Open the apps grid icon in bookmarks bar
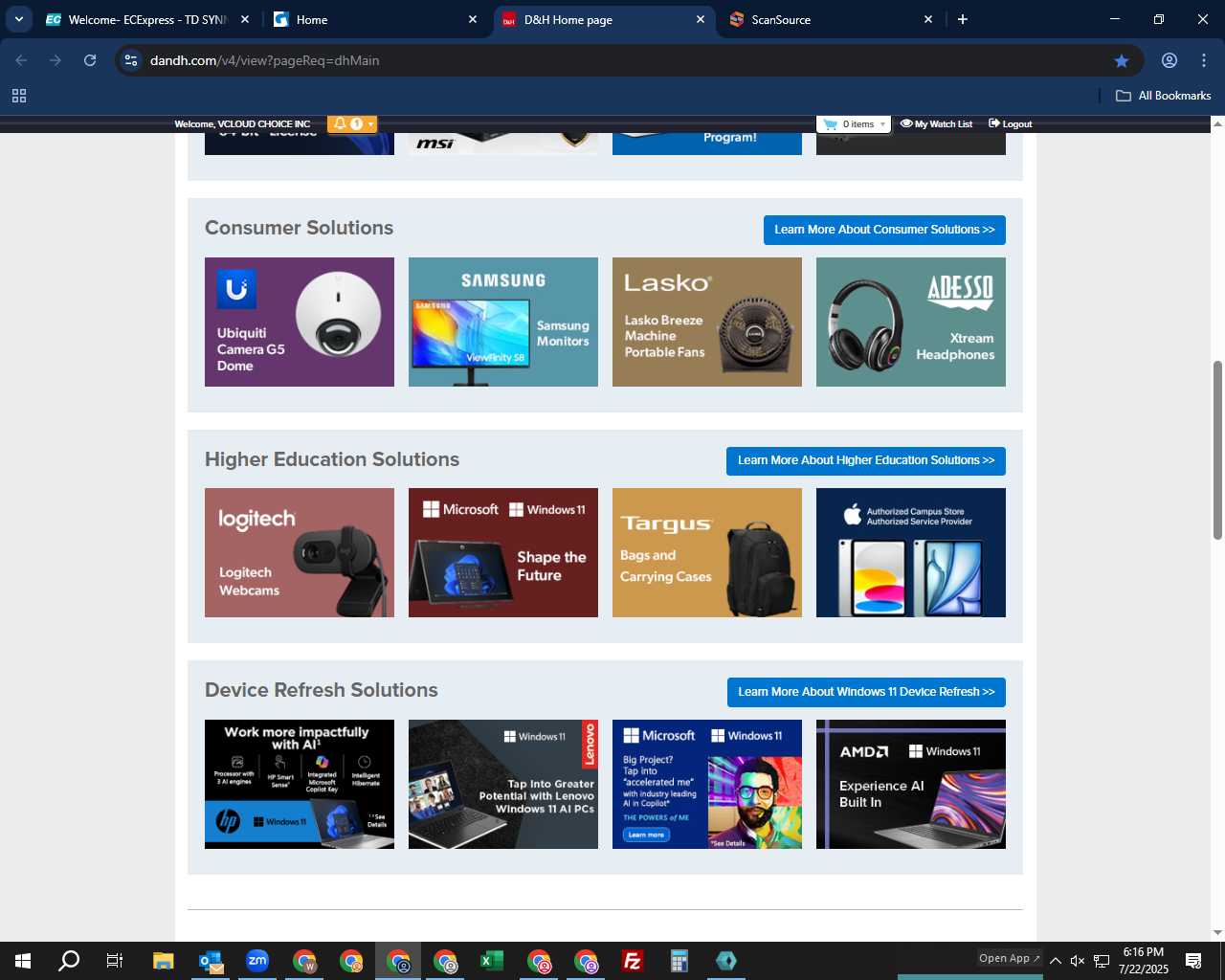Image resolution: width=1225 pixels, height=980 pixels. 19,96
